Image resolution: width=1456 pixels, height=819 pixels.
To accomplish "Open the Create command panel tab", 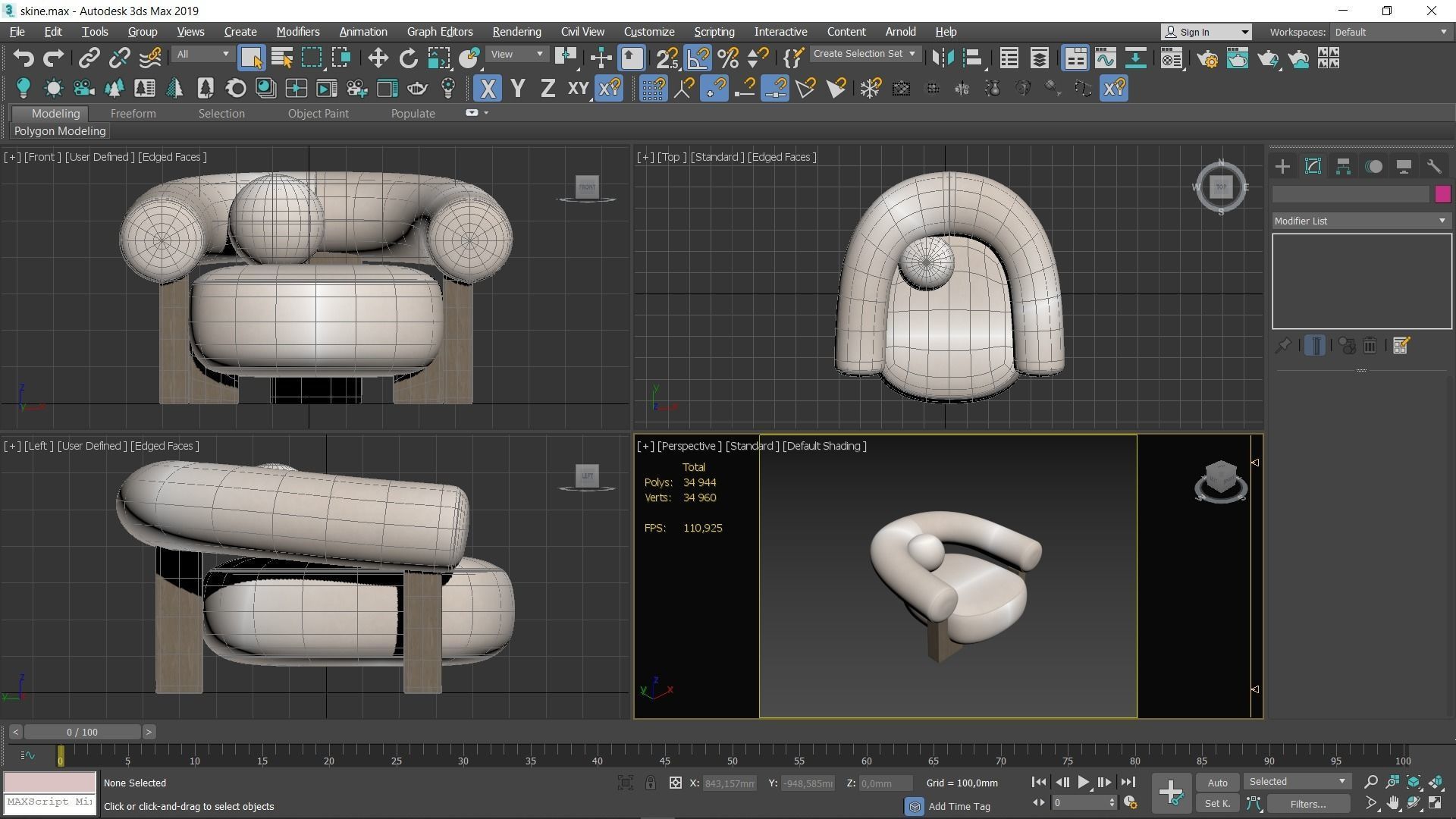I will click(x=1282, y=166).
